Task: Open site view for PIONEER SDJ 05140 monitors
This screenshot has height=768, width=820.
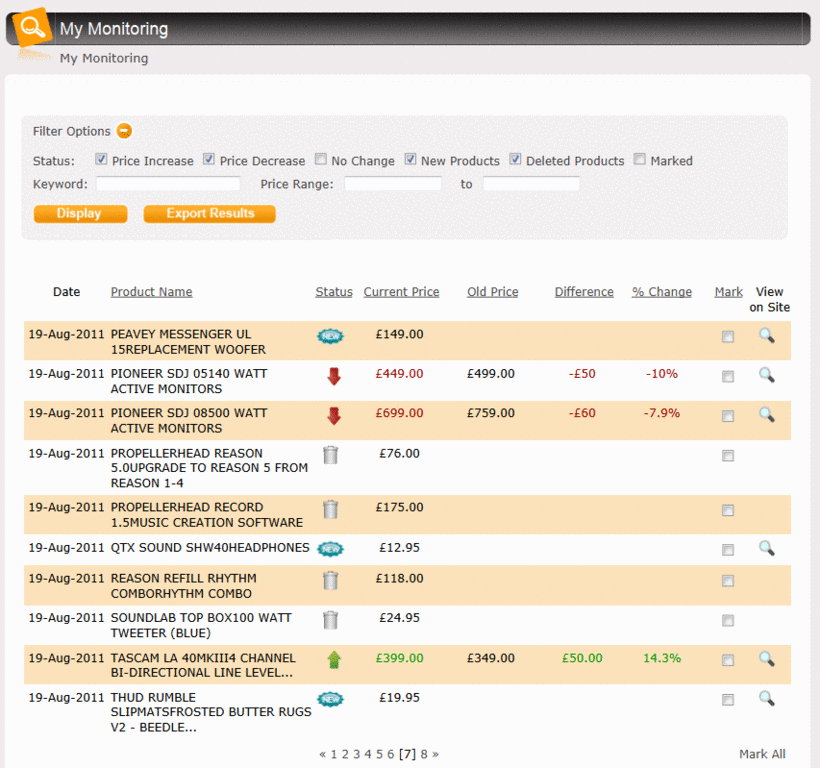Action: [767, 375]
